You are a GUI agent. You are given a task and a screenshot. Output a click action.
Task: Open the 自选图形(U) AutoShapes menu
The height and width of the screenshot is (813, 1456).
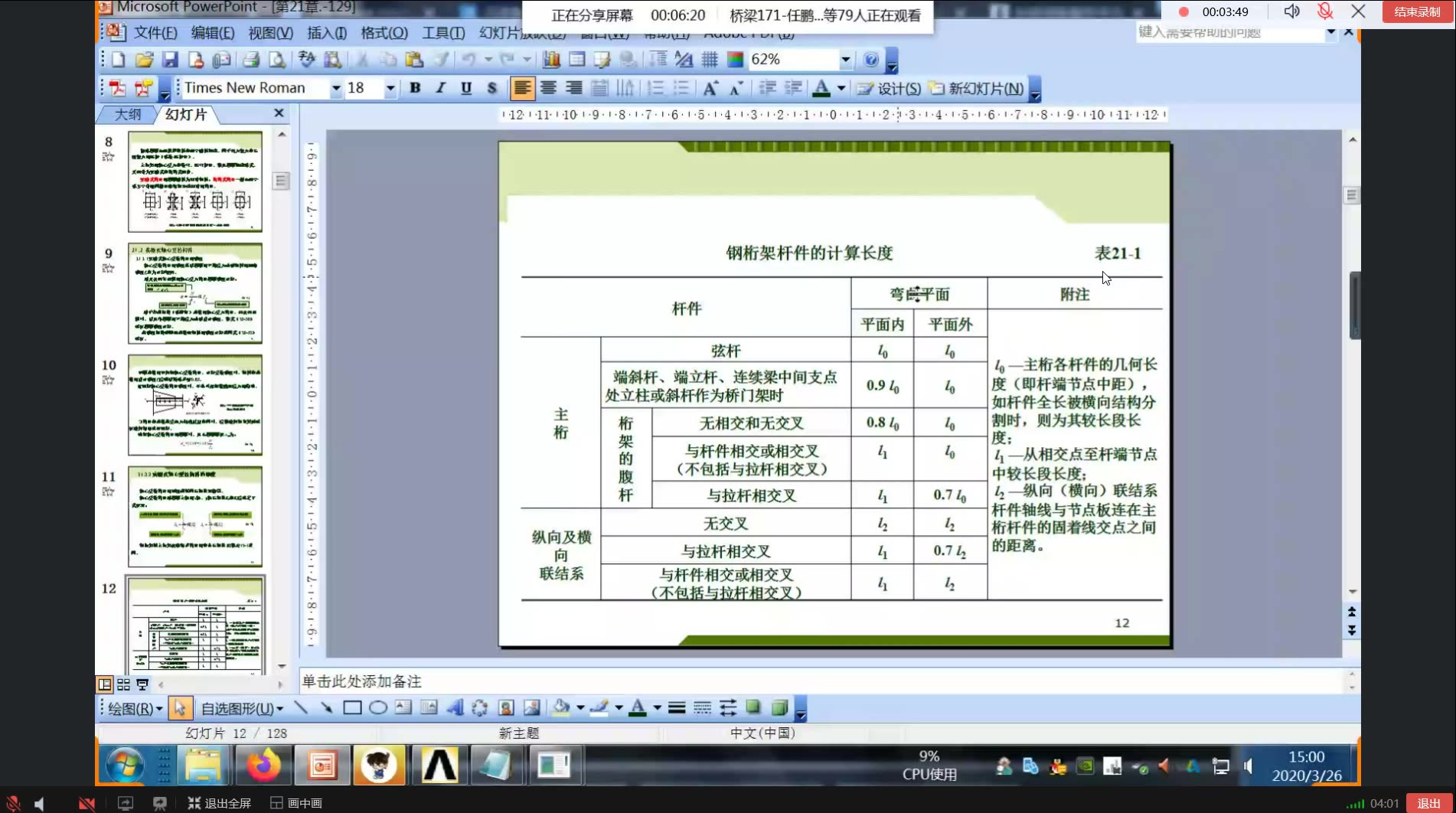242,709
